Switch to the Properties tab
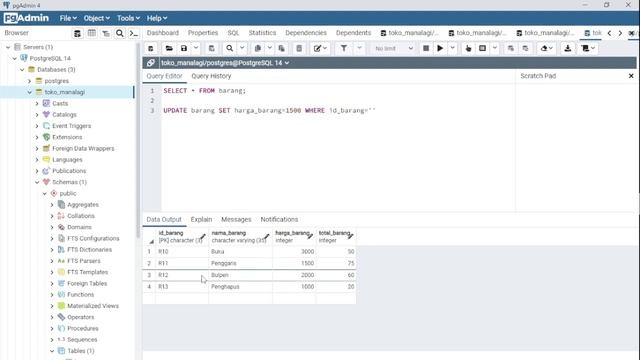The image size is (640, 360). click(x=203, y=33)
